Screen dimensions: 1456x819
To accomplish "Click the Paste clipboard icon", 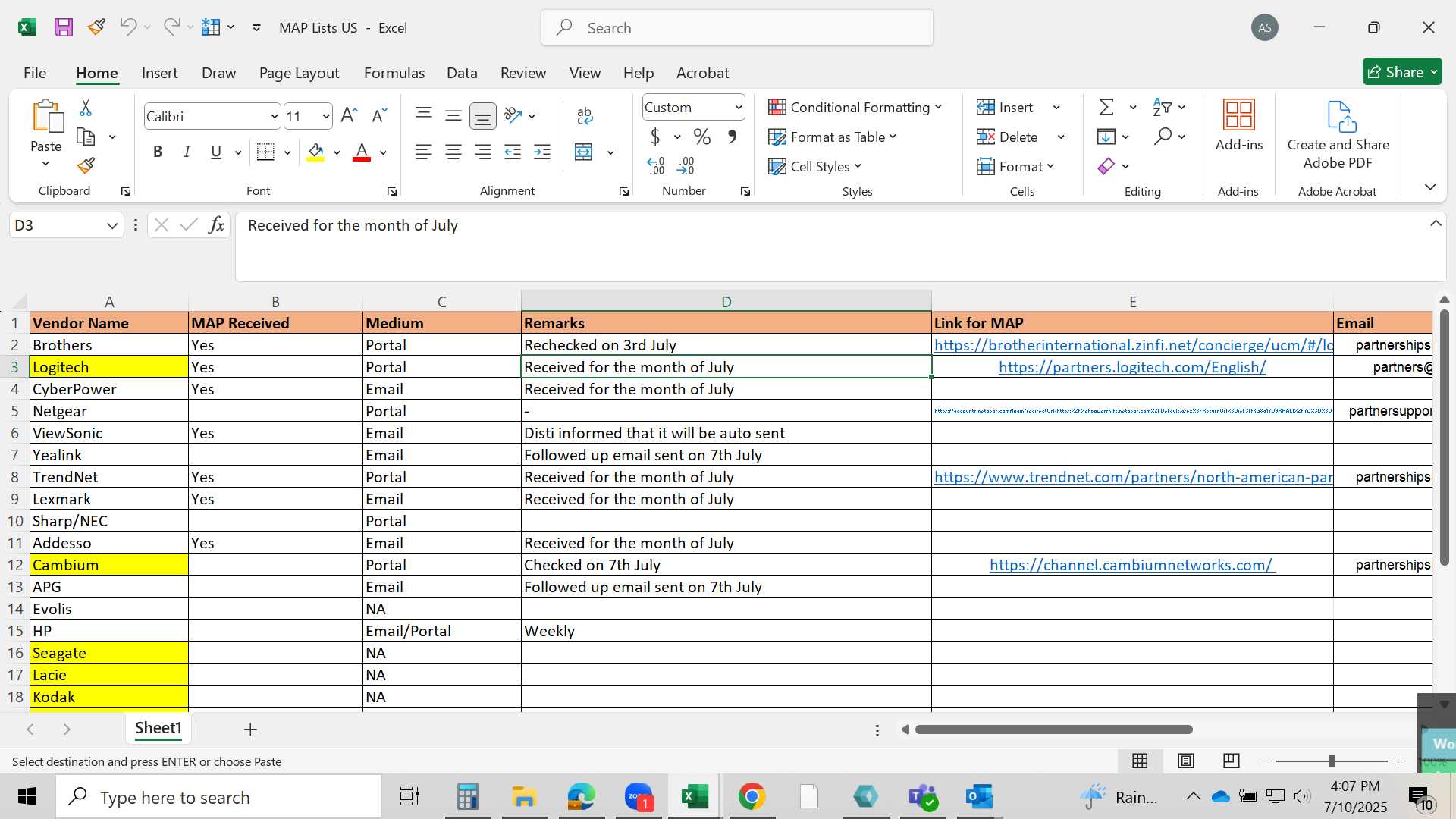I will coord(47,117).
